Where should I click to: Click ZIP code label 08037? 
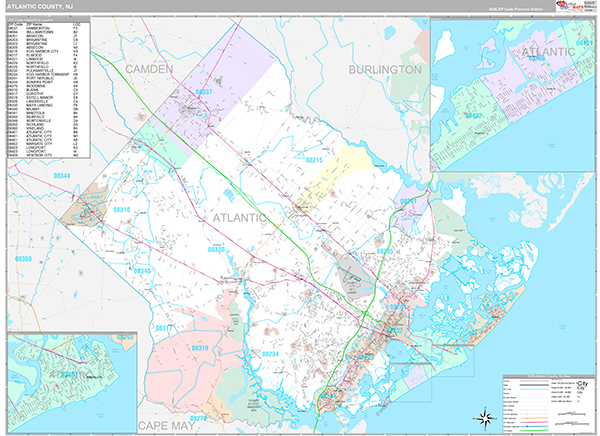tap(204, 92)
